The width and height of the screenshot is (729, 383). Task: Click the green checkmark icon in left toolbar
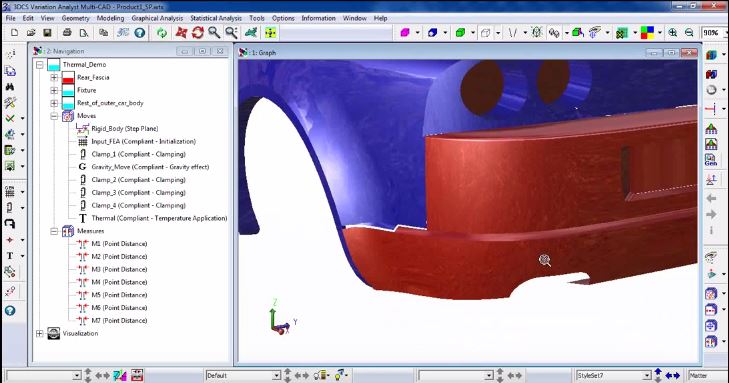[10, 119]
